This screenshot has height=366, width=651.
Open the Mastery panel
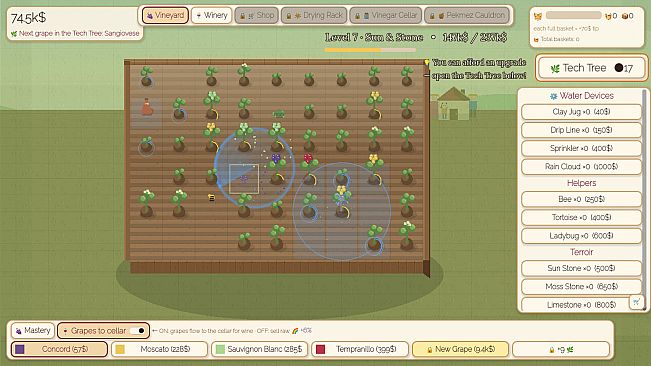pos(33,331)
